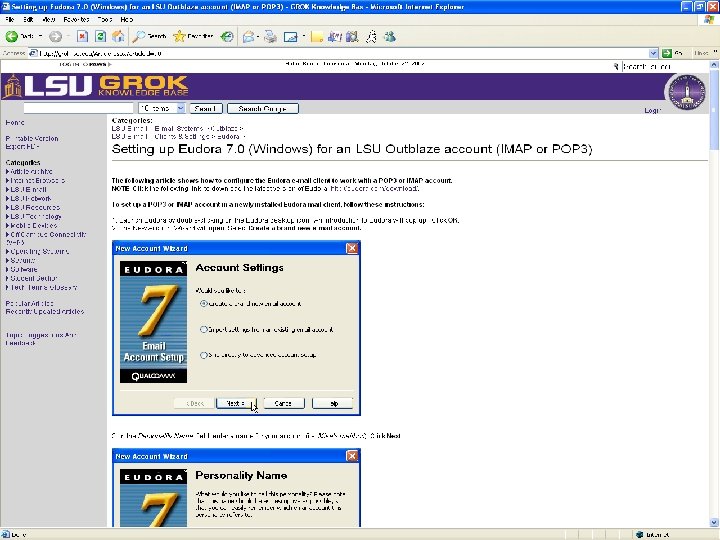Click the LSU GROK Knowledge Base logo
The height and width of the screenshot is (540, 720).
(x=96, y=86)
